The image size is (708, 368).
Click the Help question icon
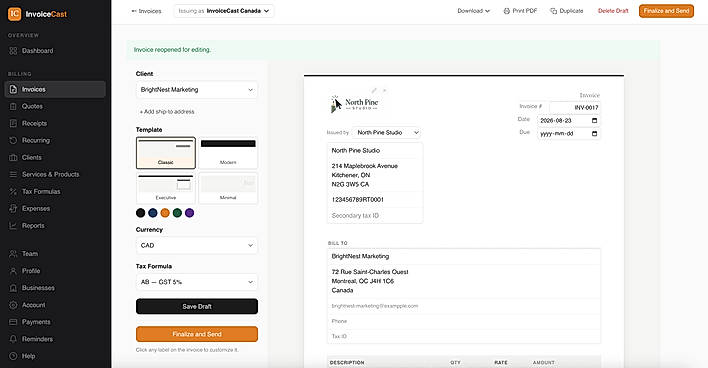[x=13, y=356]
